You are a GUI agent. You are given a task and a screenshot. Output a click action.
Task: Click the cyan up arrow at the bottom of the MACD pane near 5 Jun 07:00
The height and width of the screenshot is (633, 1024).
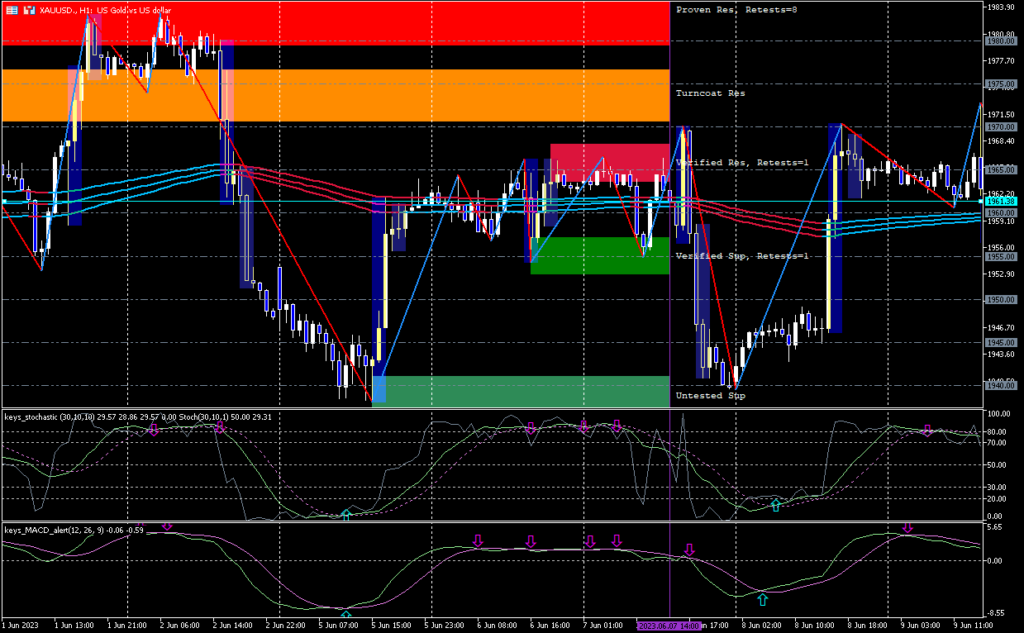pyautogui.click(x=346, y=614)
